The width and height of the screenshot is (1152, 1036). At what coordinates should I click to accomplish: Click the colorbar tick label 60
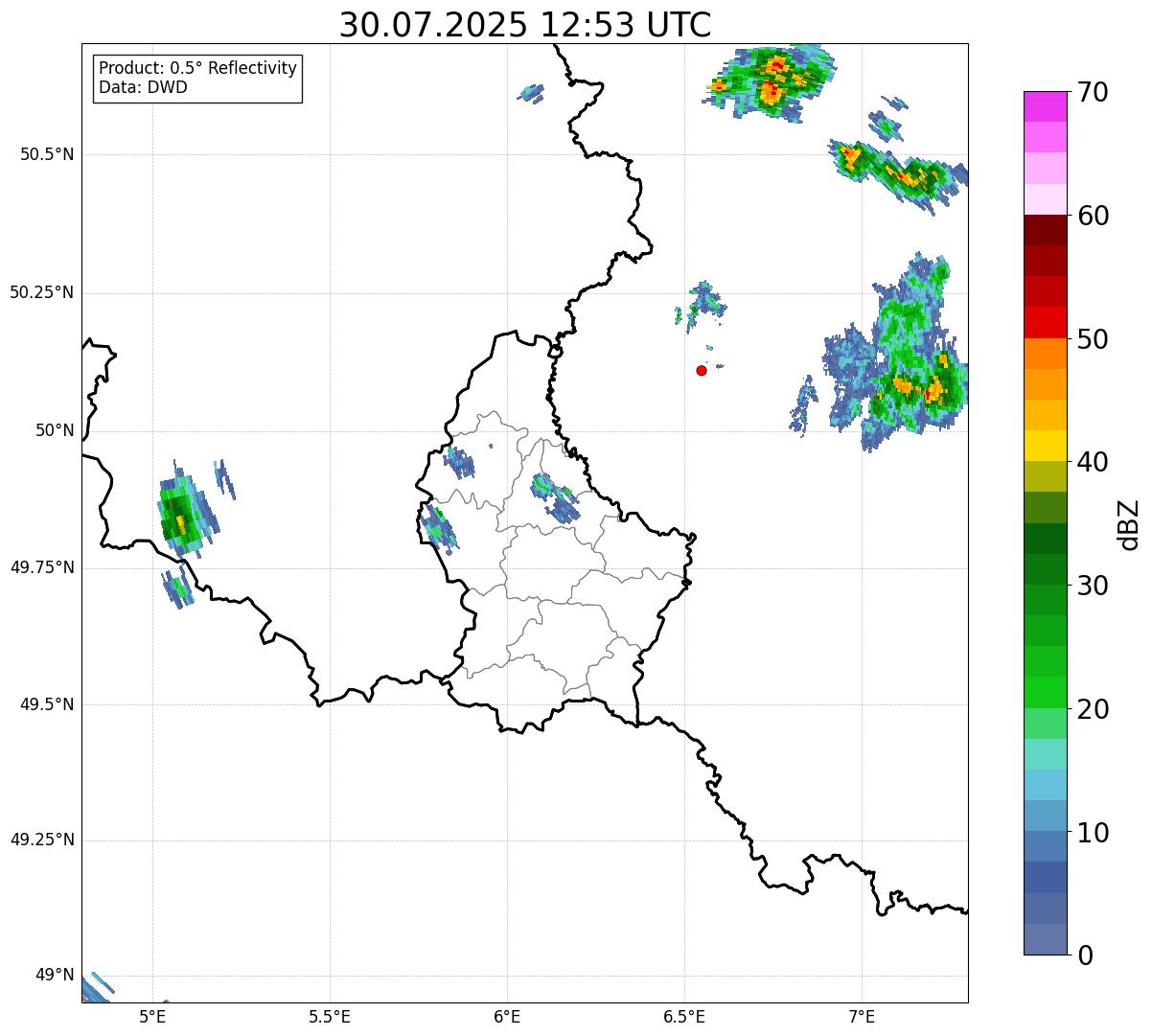pos(1093,216)
